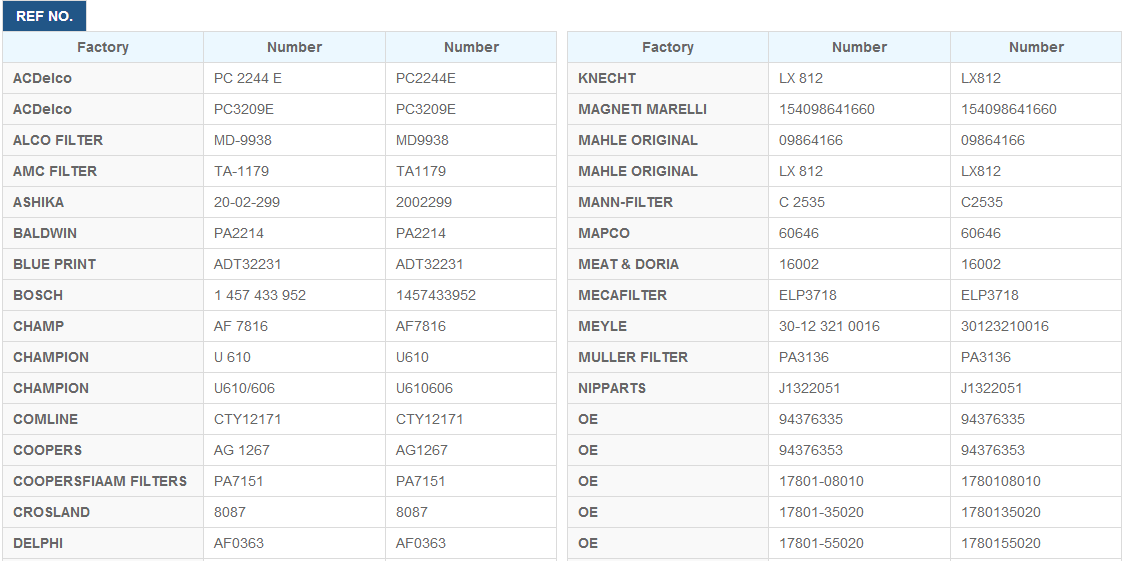Click the COOPERSFIAAM FILTERS row label
Viewport: 1124px width, 561px height.
point(100,481)
